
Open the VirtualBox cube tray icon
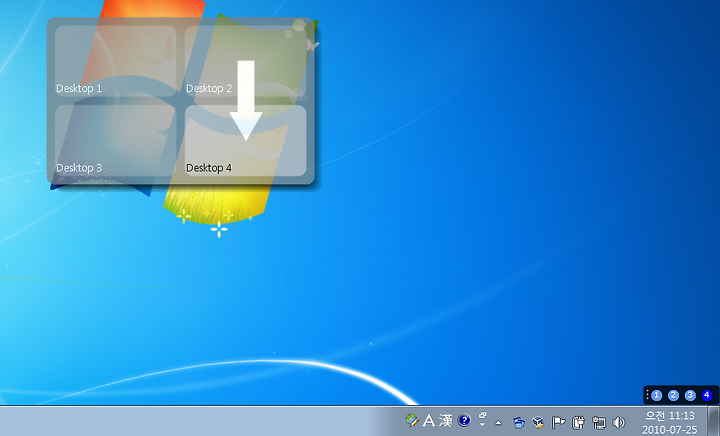pyautogui.click(x=538, y=422)
